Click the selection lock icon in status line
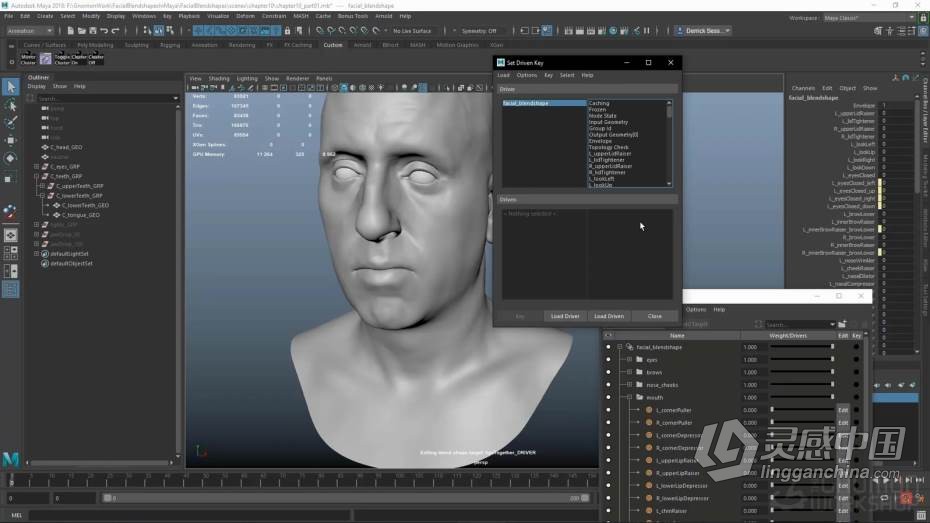 (x=288, y=31)
